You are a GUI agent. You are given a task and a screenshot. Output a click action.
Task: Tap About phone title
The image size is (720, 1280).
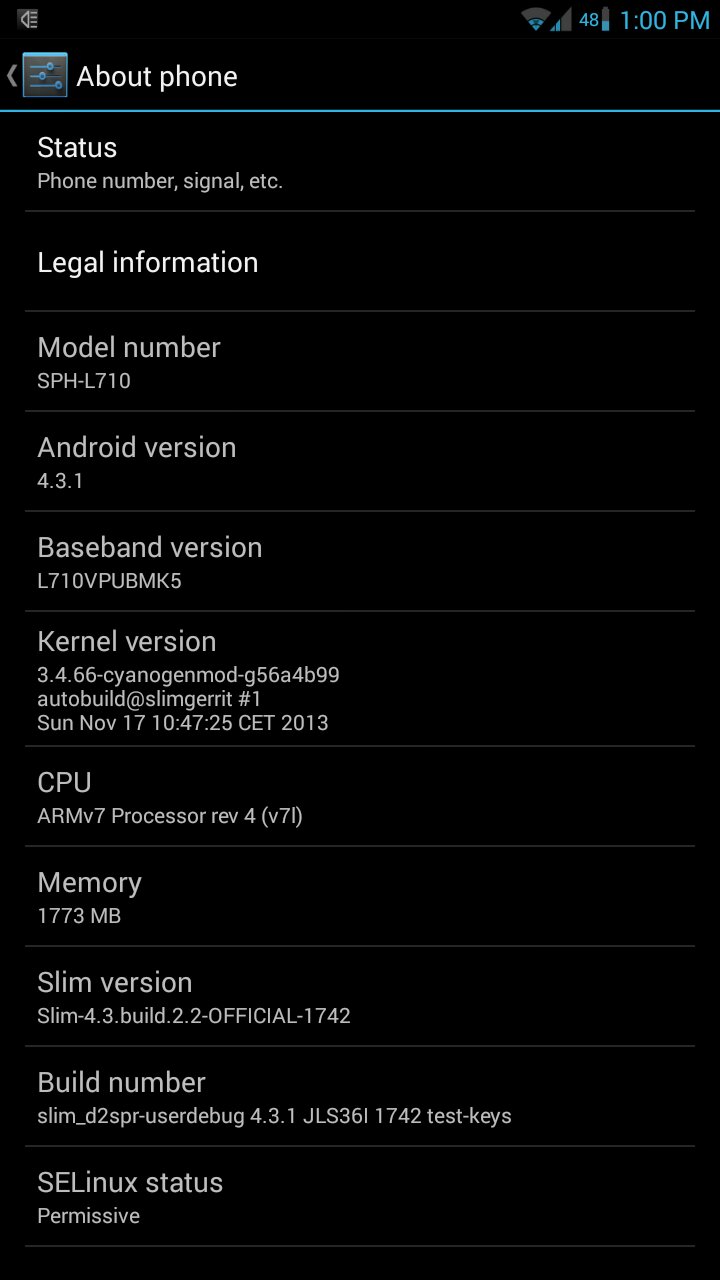(x=157, y=77)
